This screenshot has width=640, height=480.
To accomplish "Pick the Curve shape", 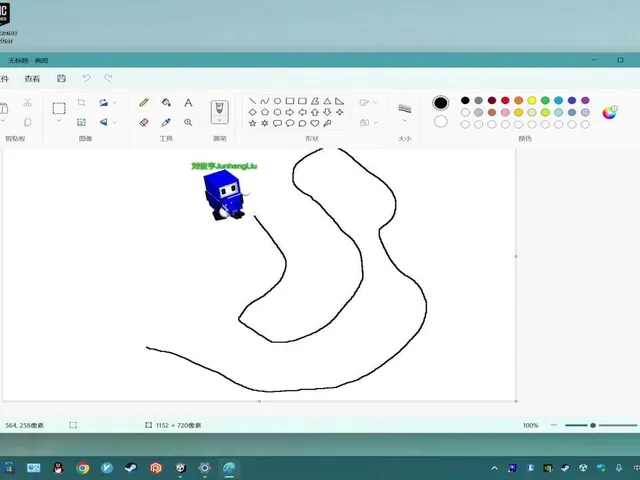I will coord(264,101).
